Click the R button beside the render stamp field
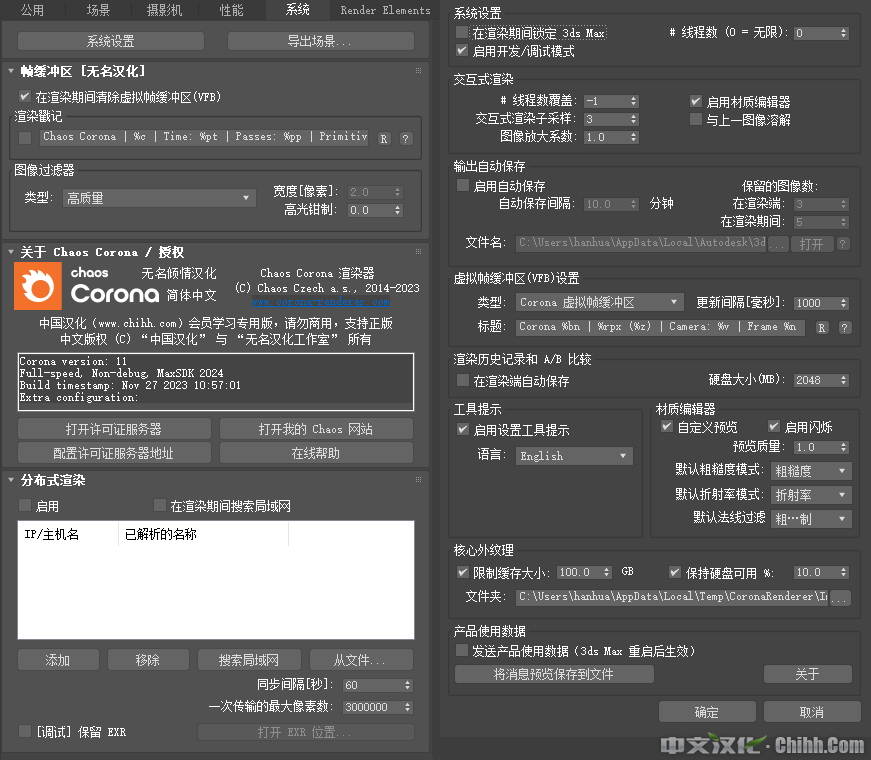Viewport: 871px width, 760px height. 384,139
